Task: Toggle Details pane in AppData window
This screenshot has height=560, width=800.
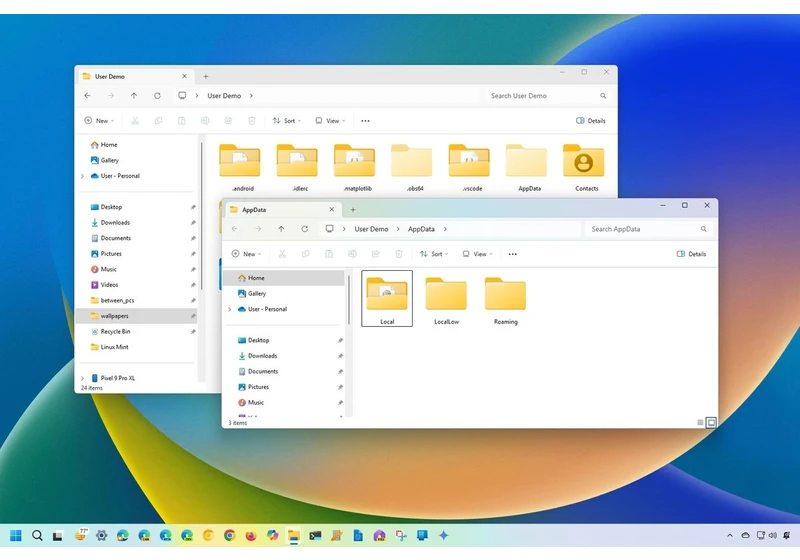Action: coord(691,254)
